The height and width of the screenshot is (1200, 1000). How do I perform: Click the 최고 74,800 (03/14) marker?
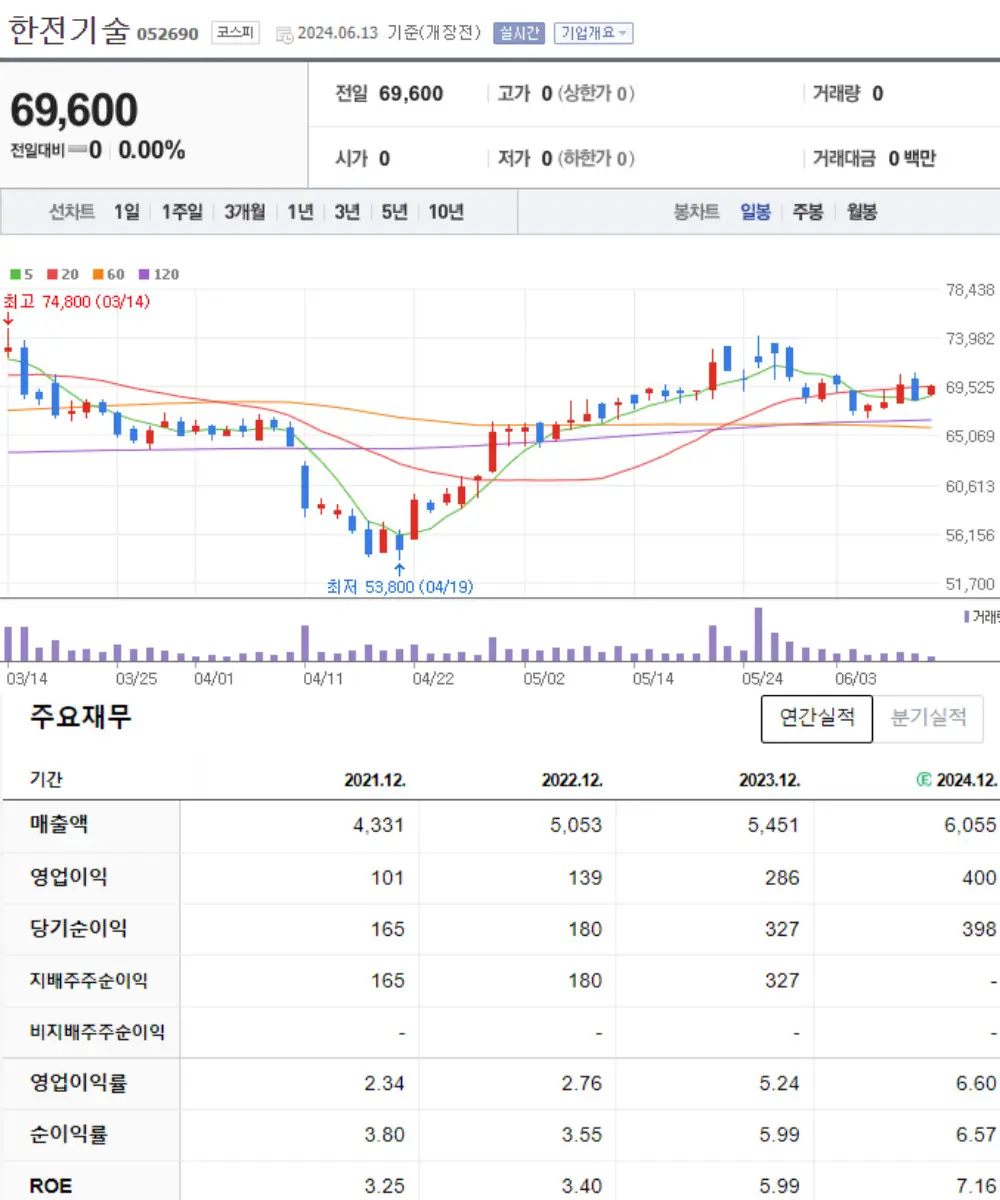tap(76, 301)
